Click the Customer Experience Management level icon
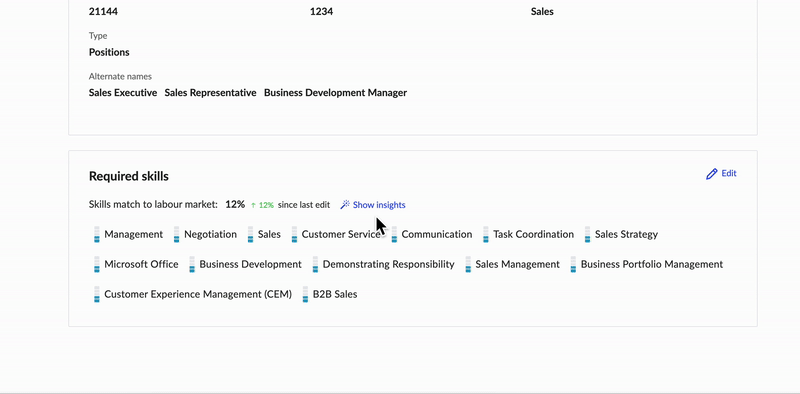 [96, 294]
